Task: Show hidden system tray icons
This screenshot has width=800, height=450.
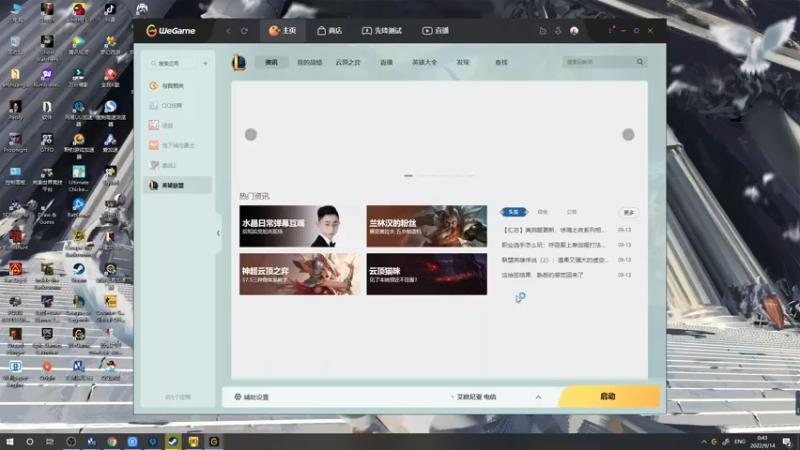Action: tap(704, 441)
